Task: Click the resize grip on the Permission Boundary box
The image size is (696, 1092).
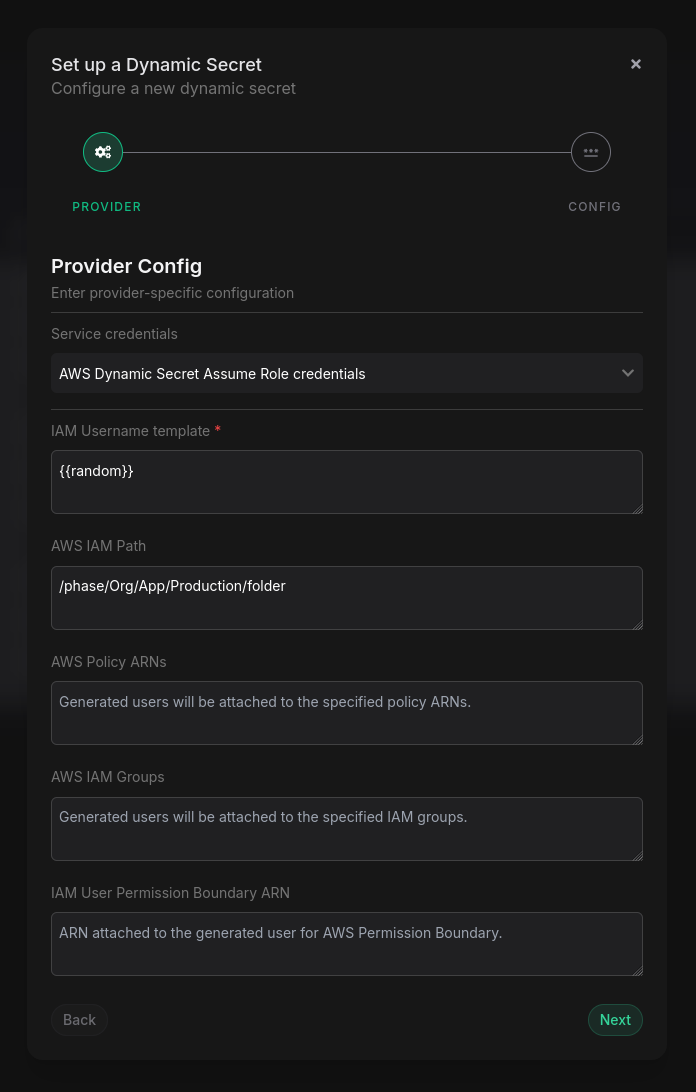Action: click(x=637, y=972)
